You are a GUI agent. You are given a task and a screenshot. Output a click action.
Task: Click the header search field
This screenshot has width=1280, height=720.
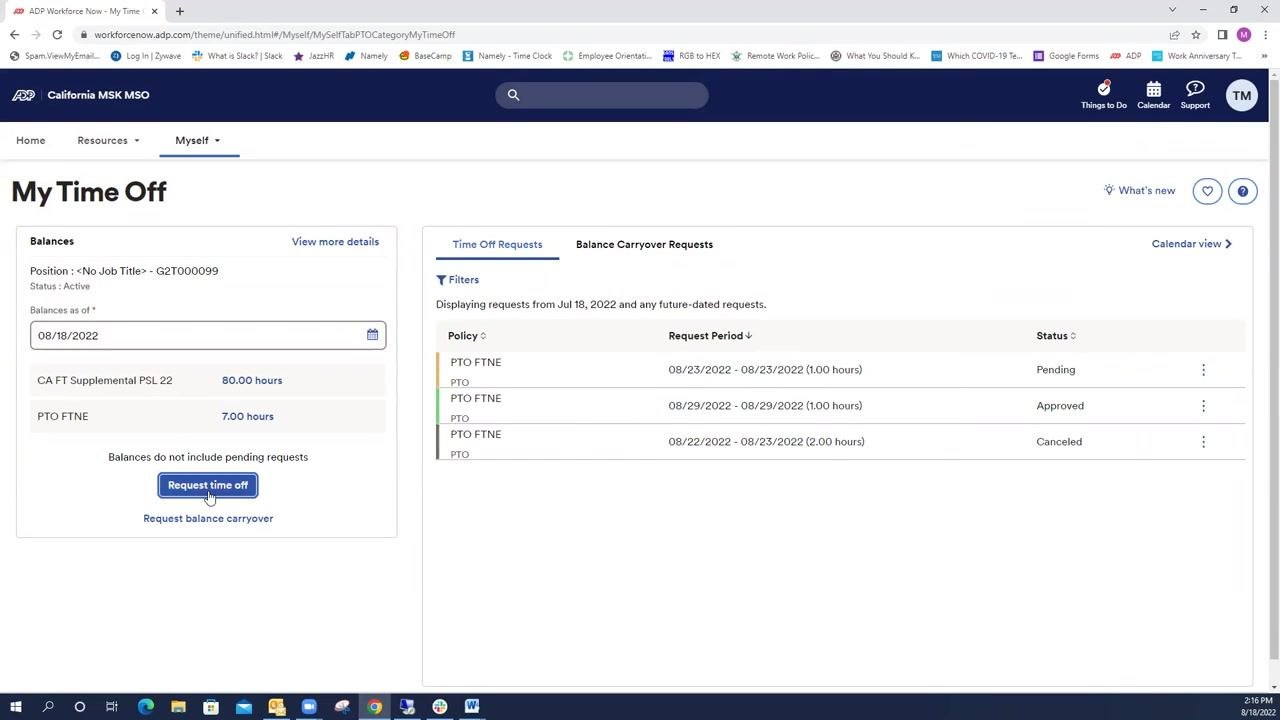pos(602,95)
